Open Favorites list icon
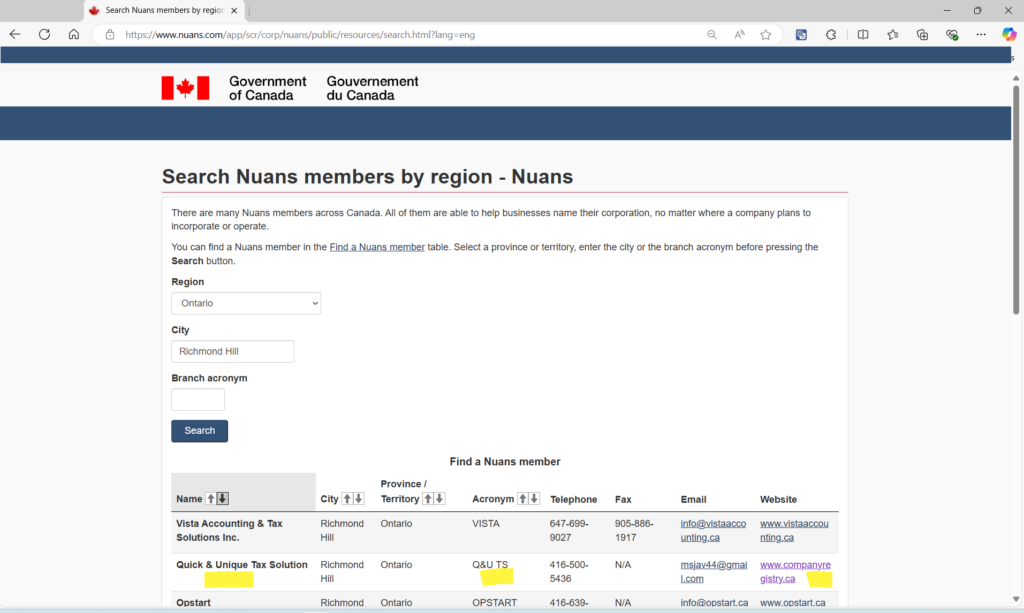The image size is (1024, 613). (893, 35)
